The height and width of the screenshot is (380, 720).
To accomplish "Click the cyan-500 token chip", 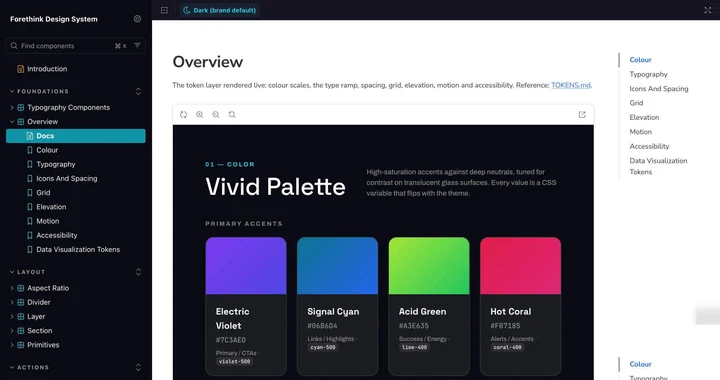I will click(x=323, y=347).
